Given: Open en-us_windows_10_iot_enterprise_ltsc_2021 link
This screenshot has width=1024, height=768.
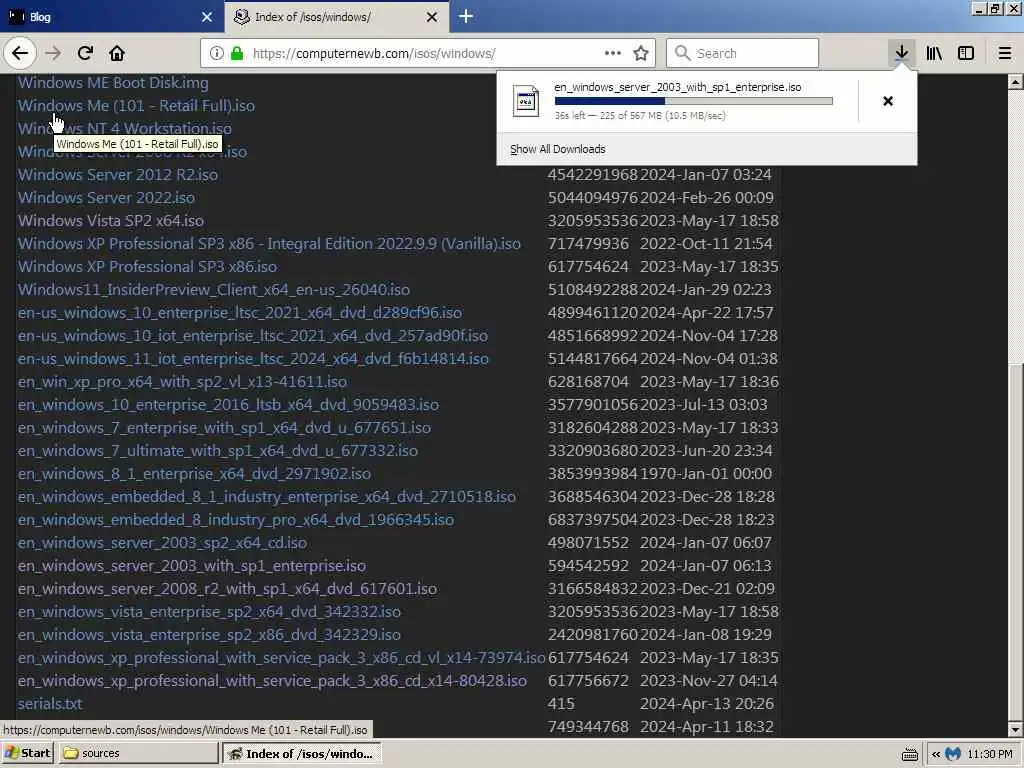Looking at the screenshot, I should (253, 336).
